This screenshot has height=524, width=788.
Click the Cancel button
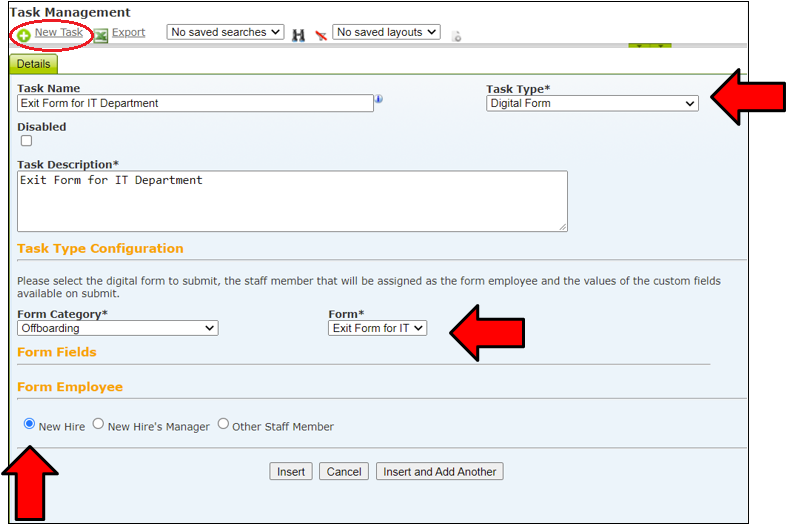click(x=344, y=471)
